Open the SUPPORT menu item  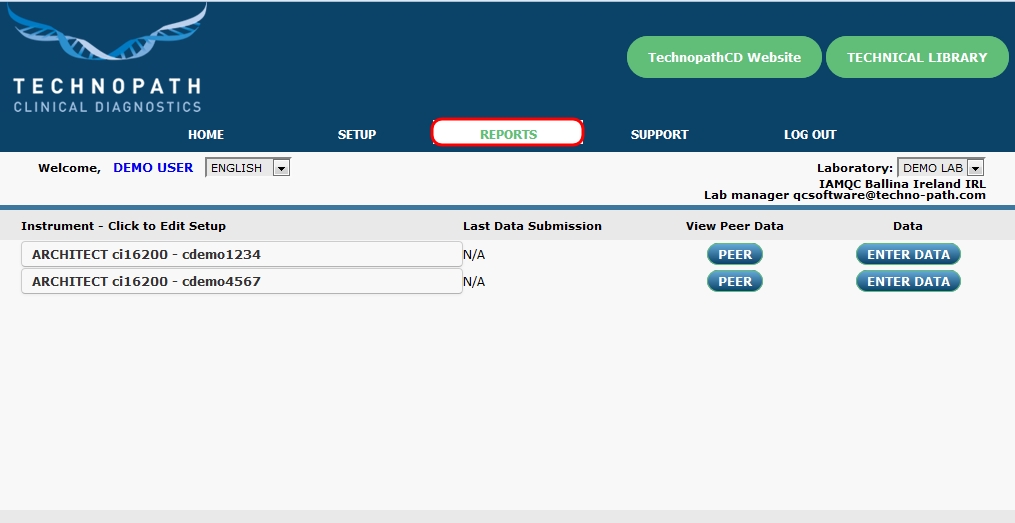tap(659, 134)
